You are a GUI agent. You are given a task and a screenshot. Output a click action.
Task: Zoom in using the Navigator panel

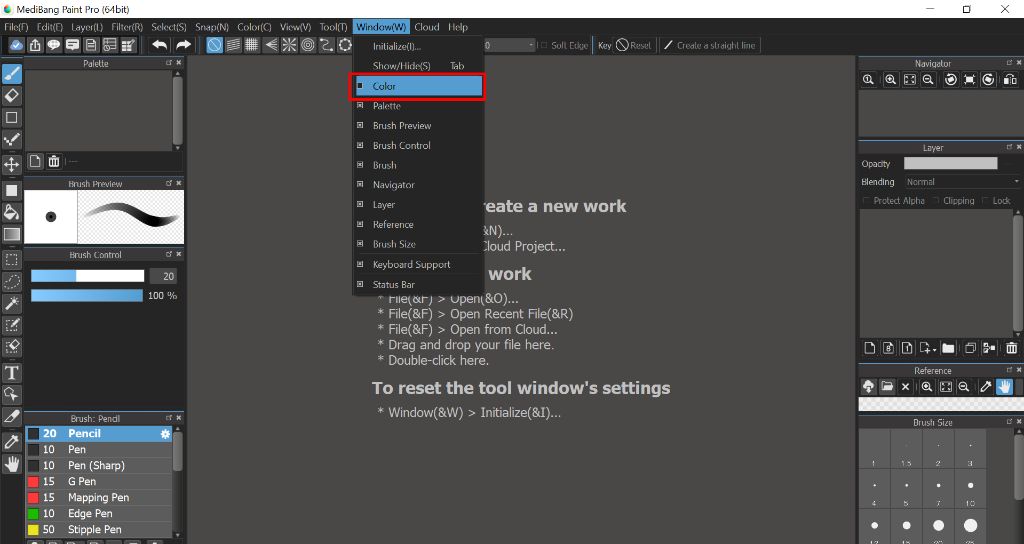pyautogui.click(x=890, y=80)
